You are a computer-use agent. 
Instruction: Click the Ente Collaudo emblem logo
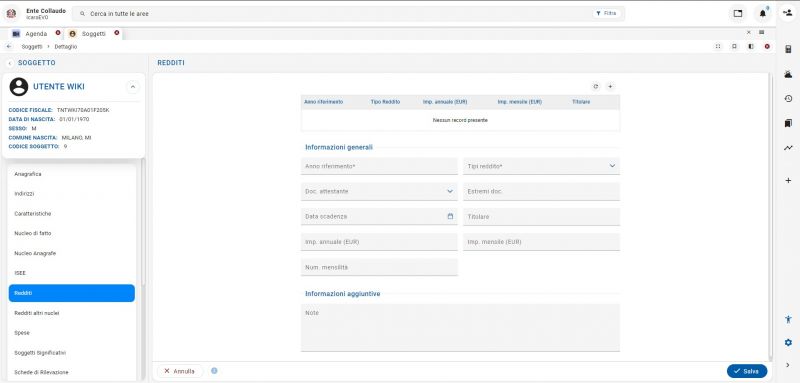(11, 13)
